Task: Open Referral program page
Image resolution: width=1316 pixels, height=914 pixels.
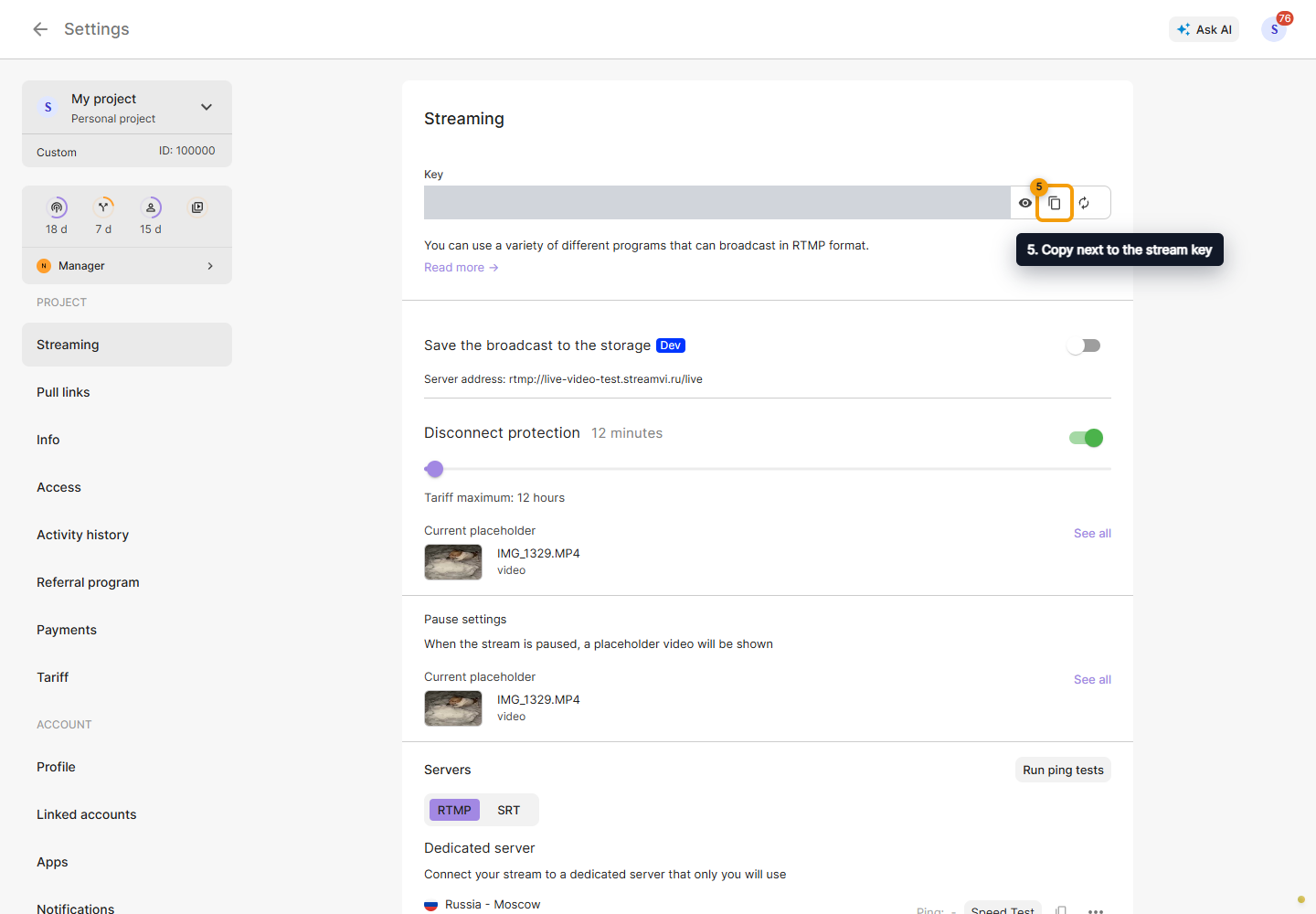Action: 127,582
